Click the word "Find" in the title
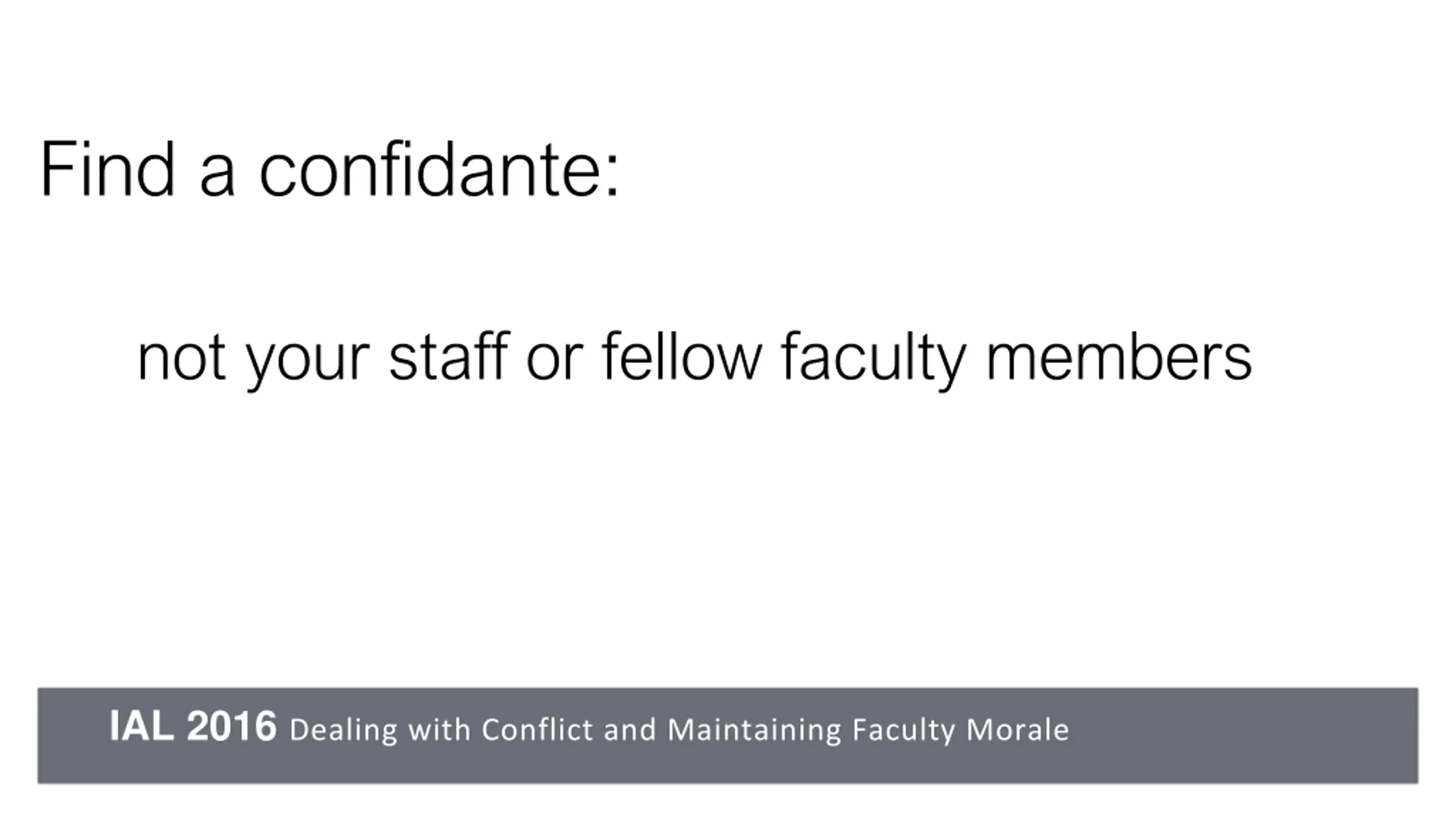 coord(107,169)
